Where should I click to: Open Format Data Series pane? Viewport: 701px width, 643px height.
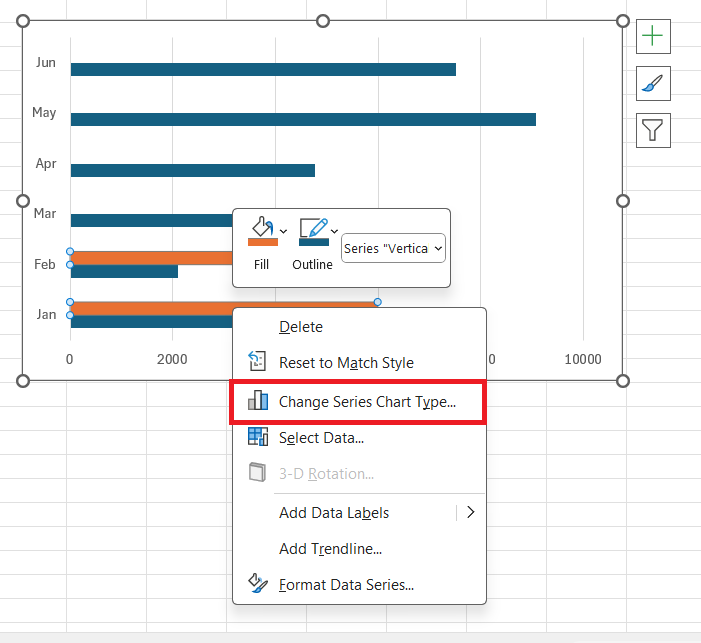pos(359,584)
